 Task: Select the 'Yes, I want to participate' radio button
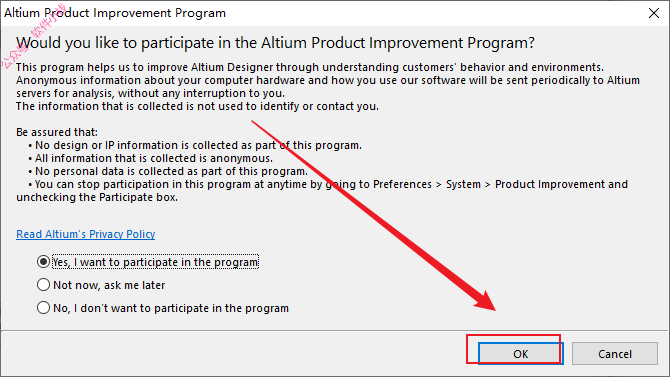click(43, 262)
